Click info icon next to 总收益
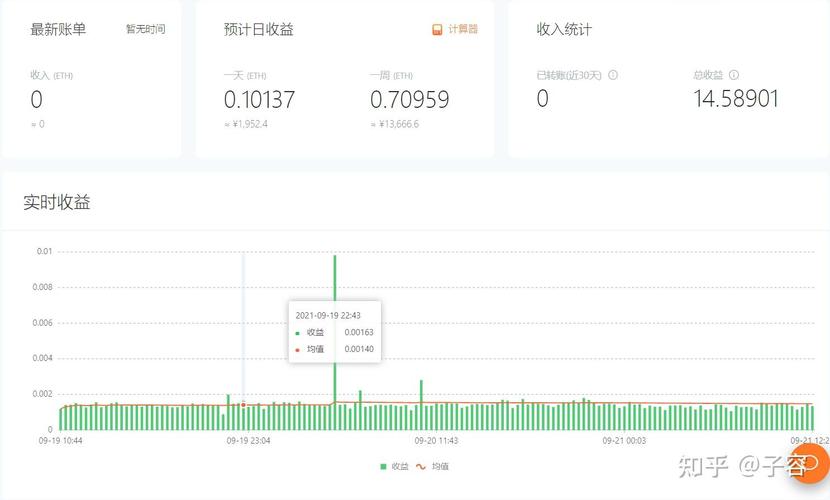 pos(734,75)
